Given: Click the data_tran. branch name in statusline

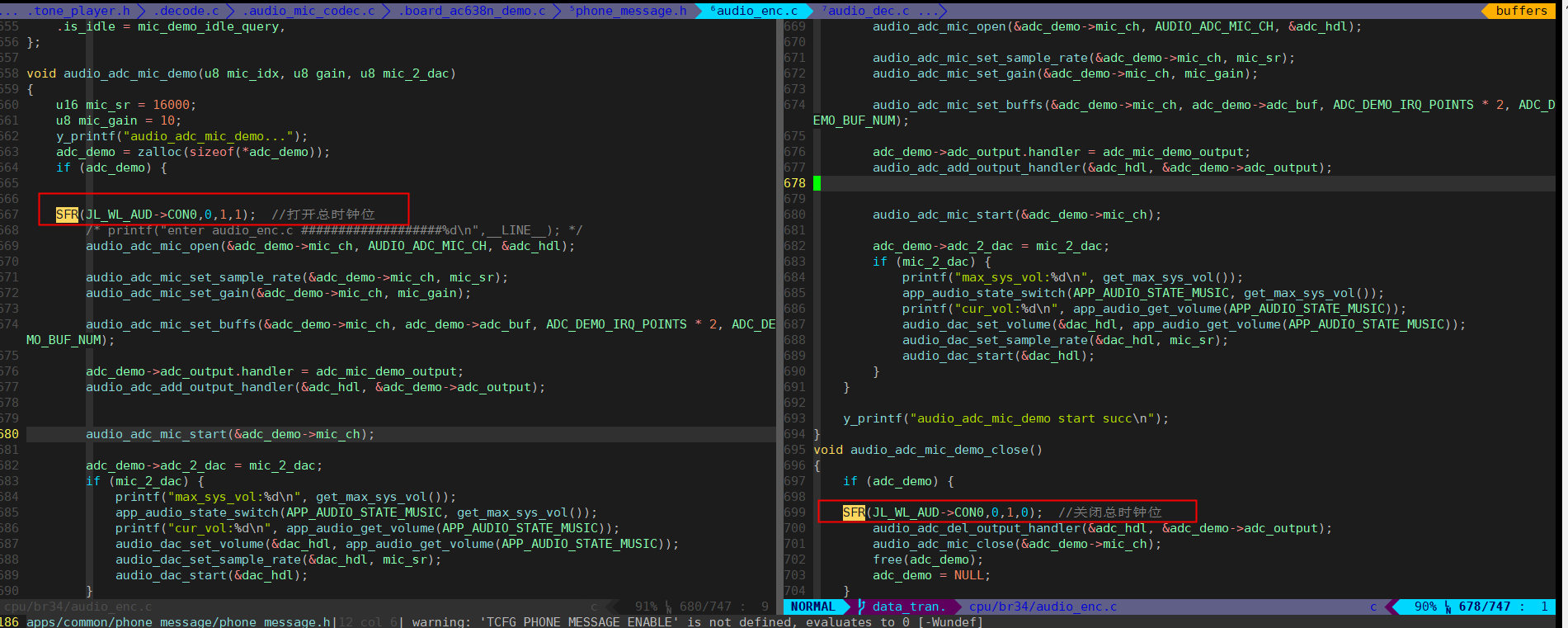Looking at the screenshot, I should pyautogui.click(x=909, y=607).
